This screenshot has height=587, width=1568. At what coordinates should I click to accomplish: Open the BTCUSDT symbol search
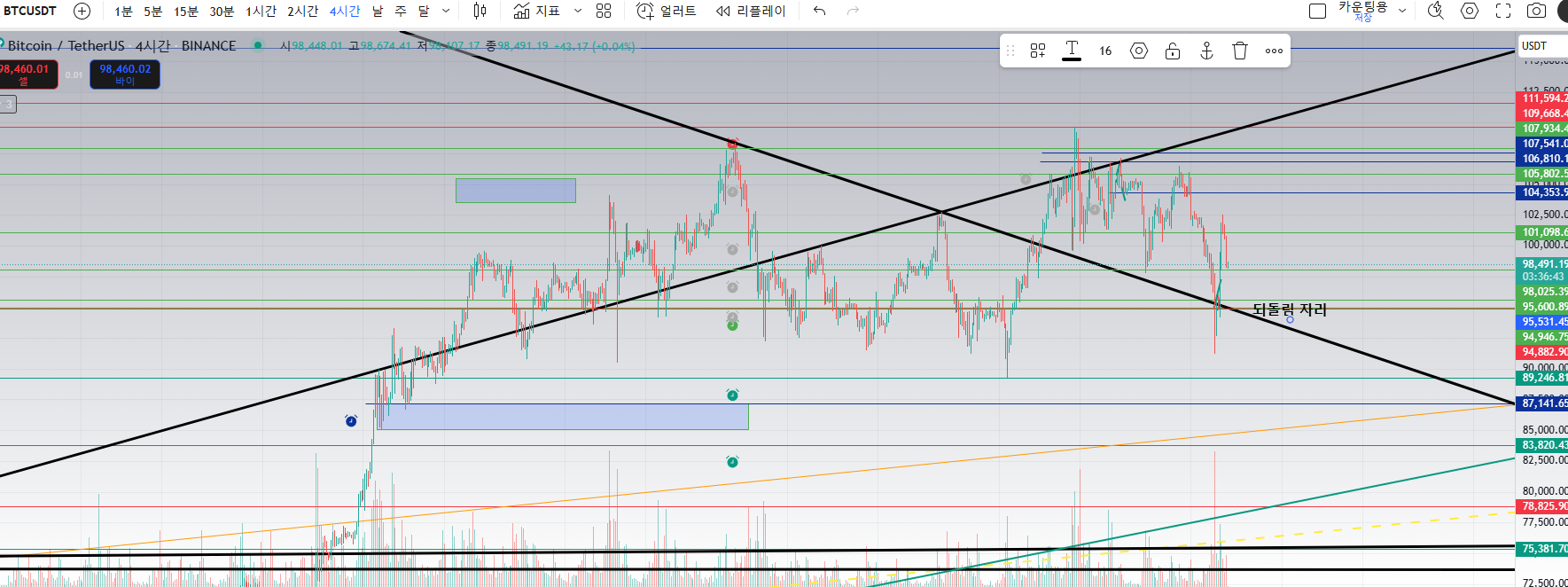30,11
